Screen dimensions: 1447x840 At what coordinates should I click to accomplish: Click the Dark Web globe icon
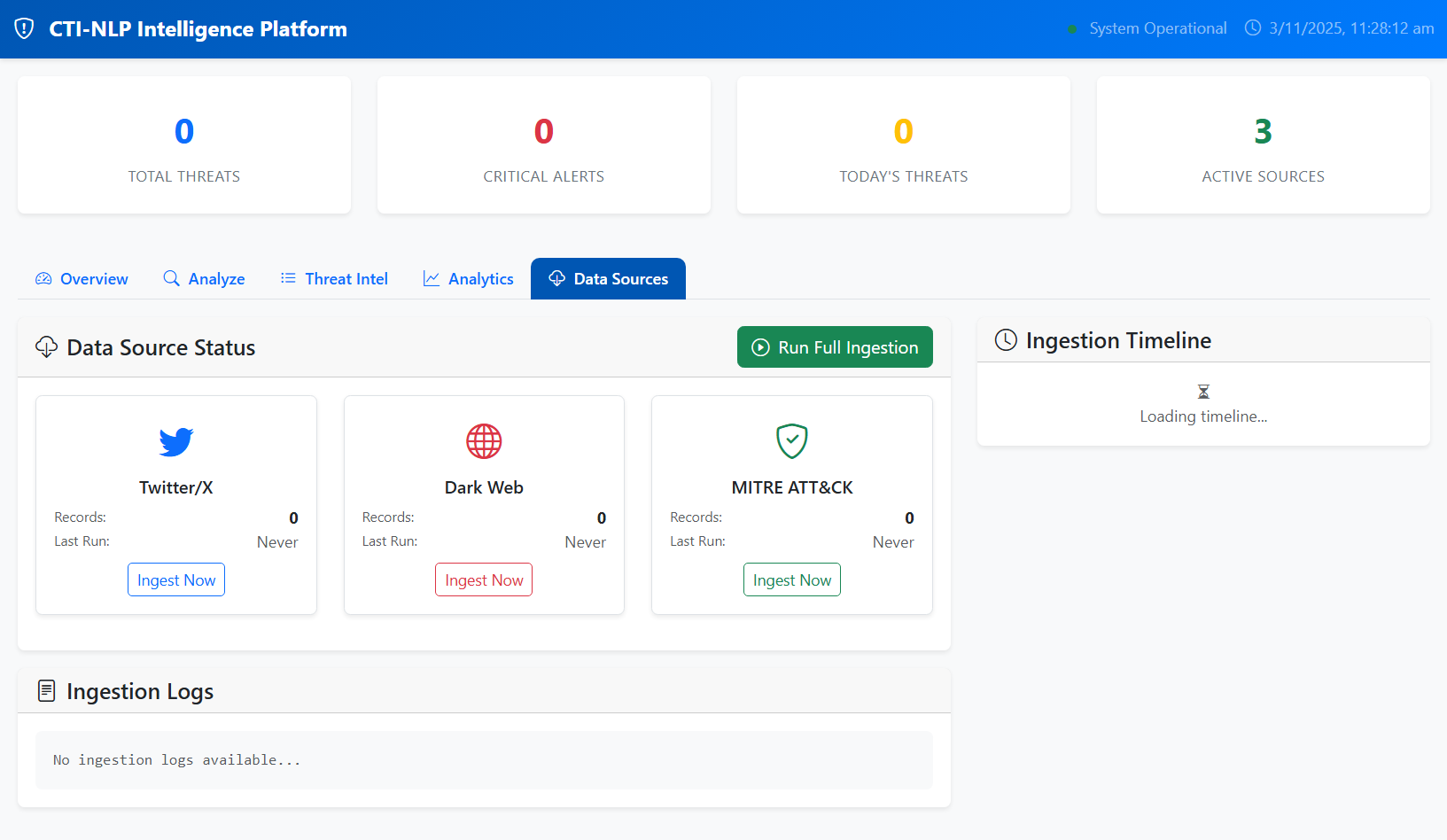pyautogui.click(x=484, y=440)
